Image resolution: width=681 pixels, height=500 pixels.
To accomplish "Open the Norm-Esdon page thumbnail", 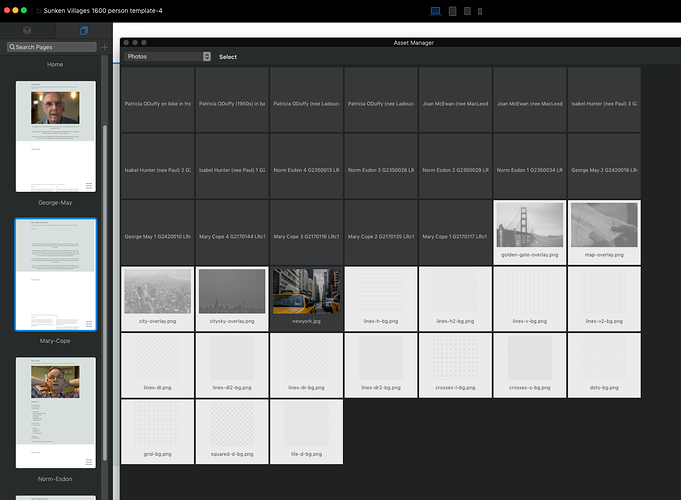I will point(56,411).
